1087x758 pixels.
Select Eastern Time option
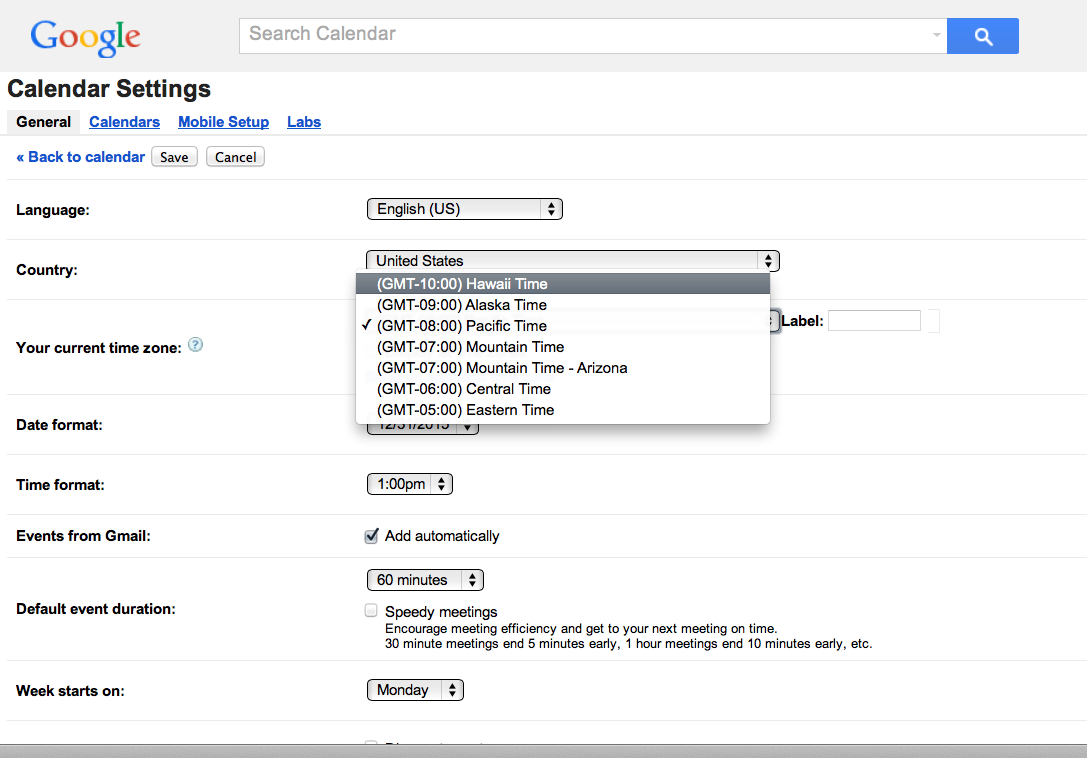(562, 410)
